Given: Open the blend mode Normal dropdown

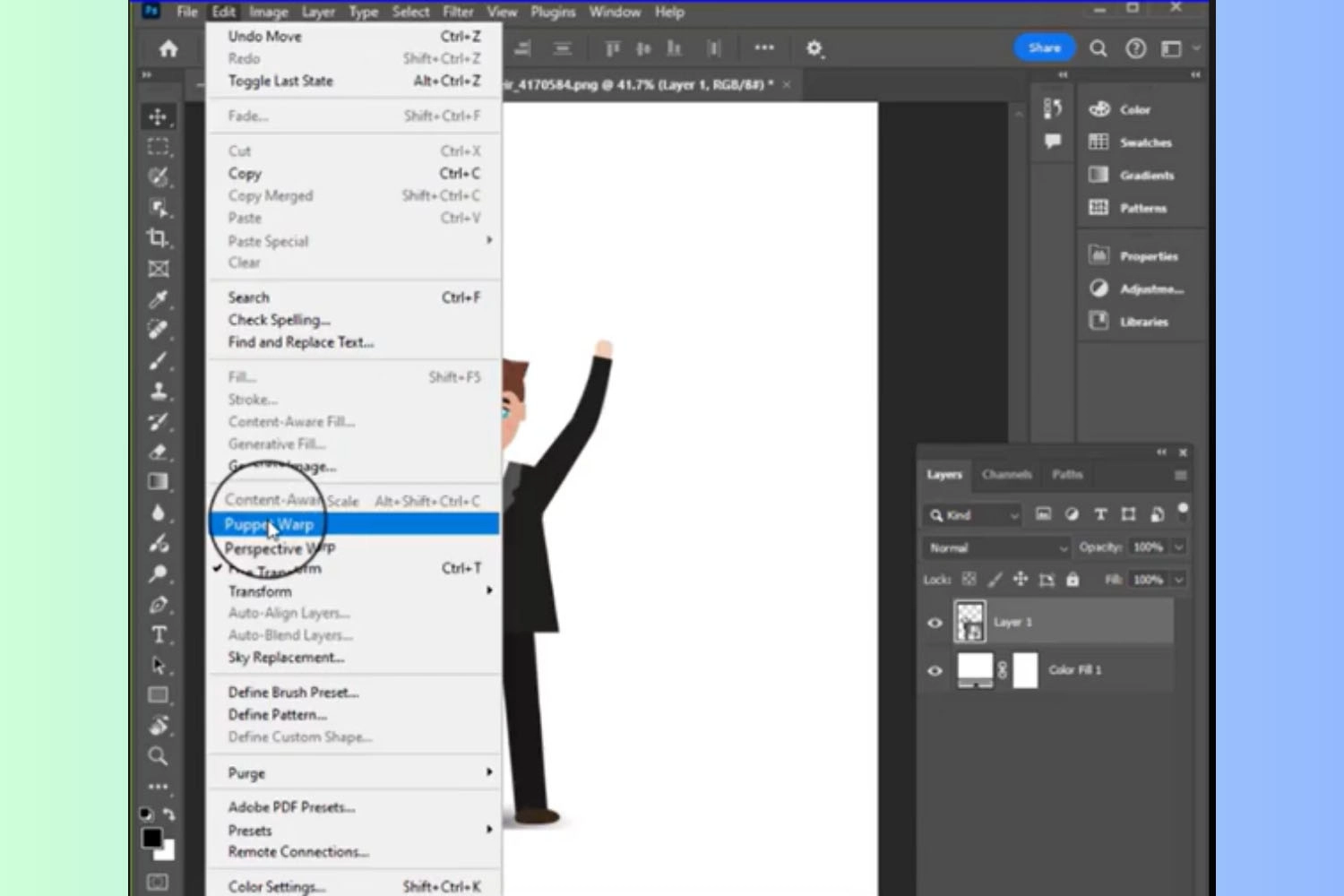Looking at the screenshot, I should (996, 547).
